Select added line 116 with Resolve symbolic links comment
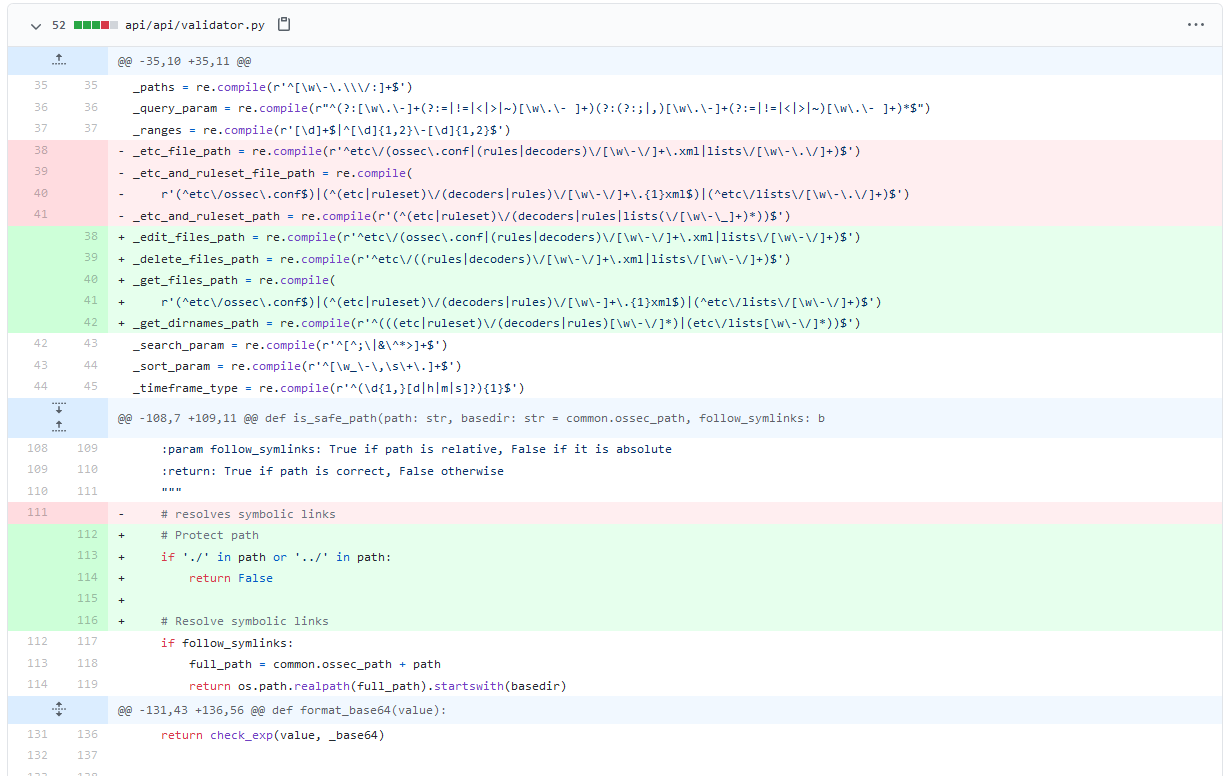Viewport: 1232px width, 776px height. [x=88, y=620]
